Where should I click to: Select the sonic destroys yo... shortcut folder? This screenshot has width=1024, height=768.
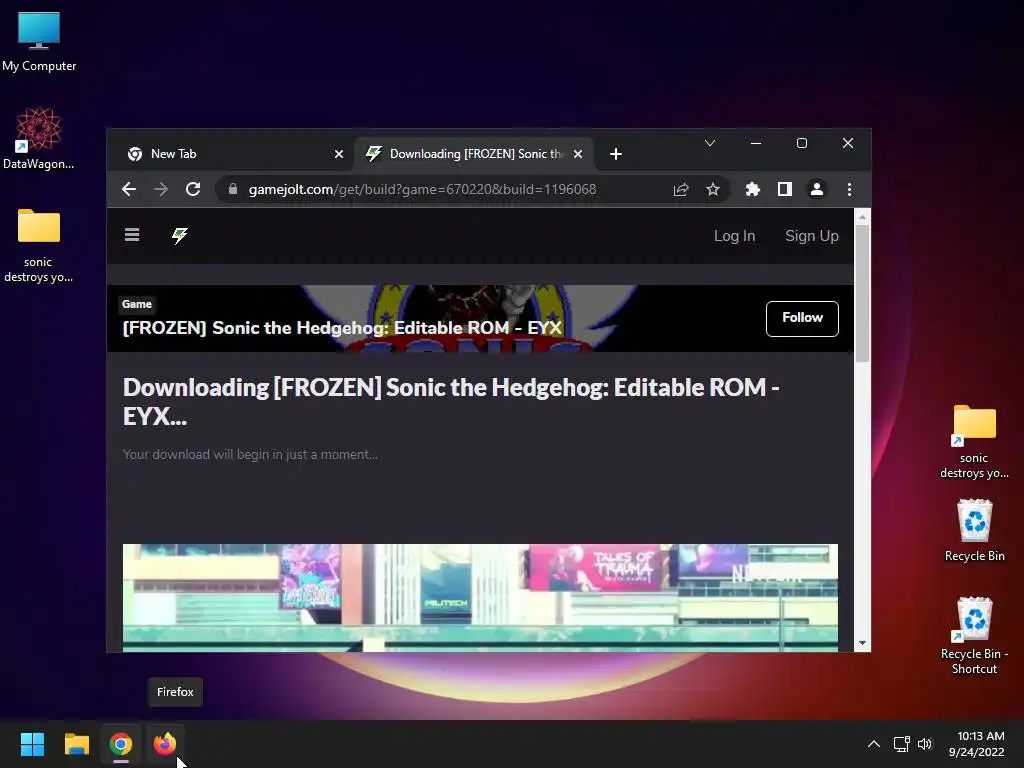tap(974, 442)
